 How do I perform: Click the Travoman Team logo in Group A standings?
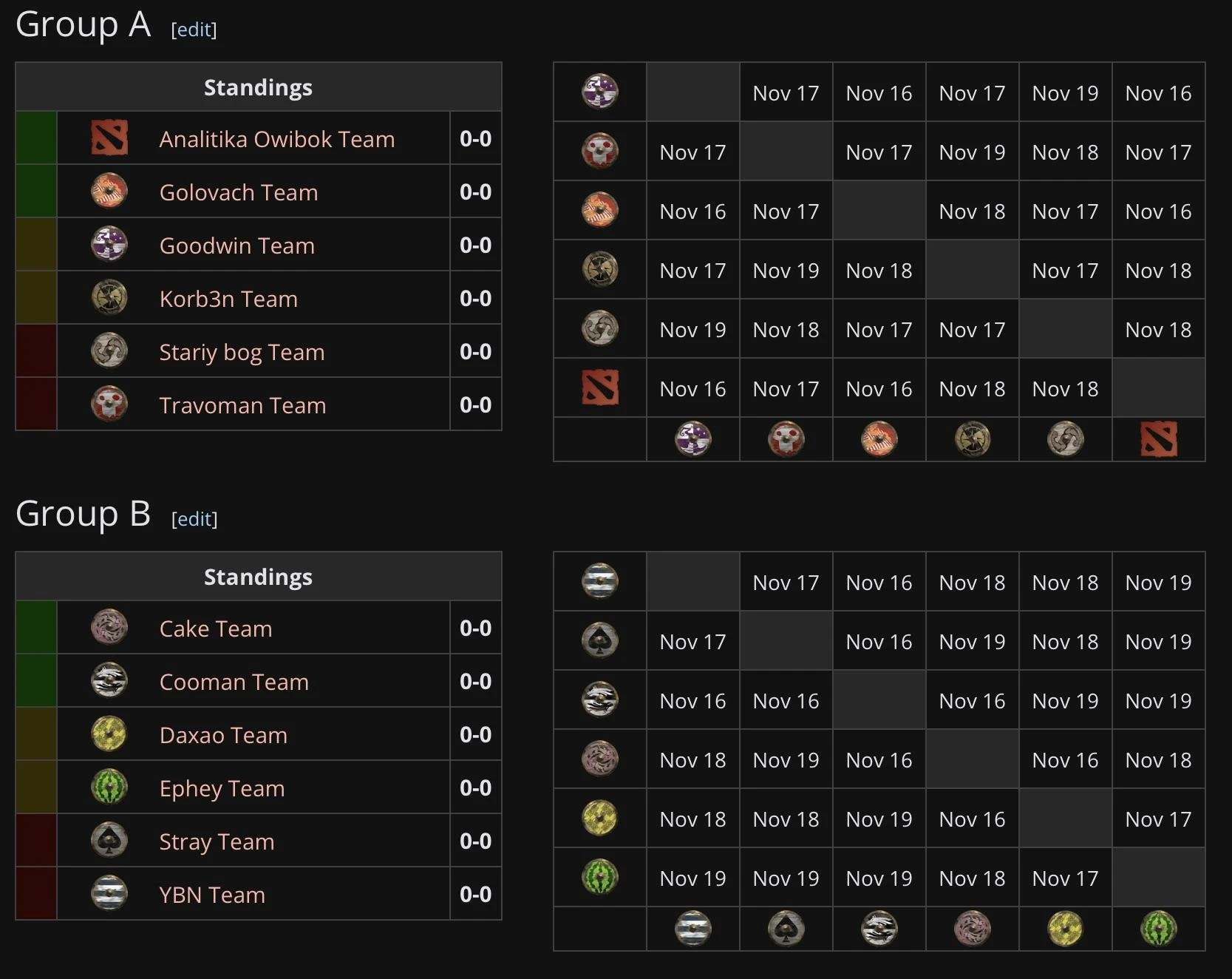point(109,404)
